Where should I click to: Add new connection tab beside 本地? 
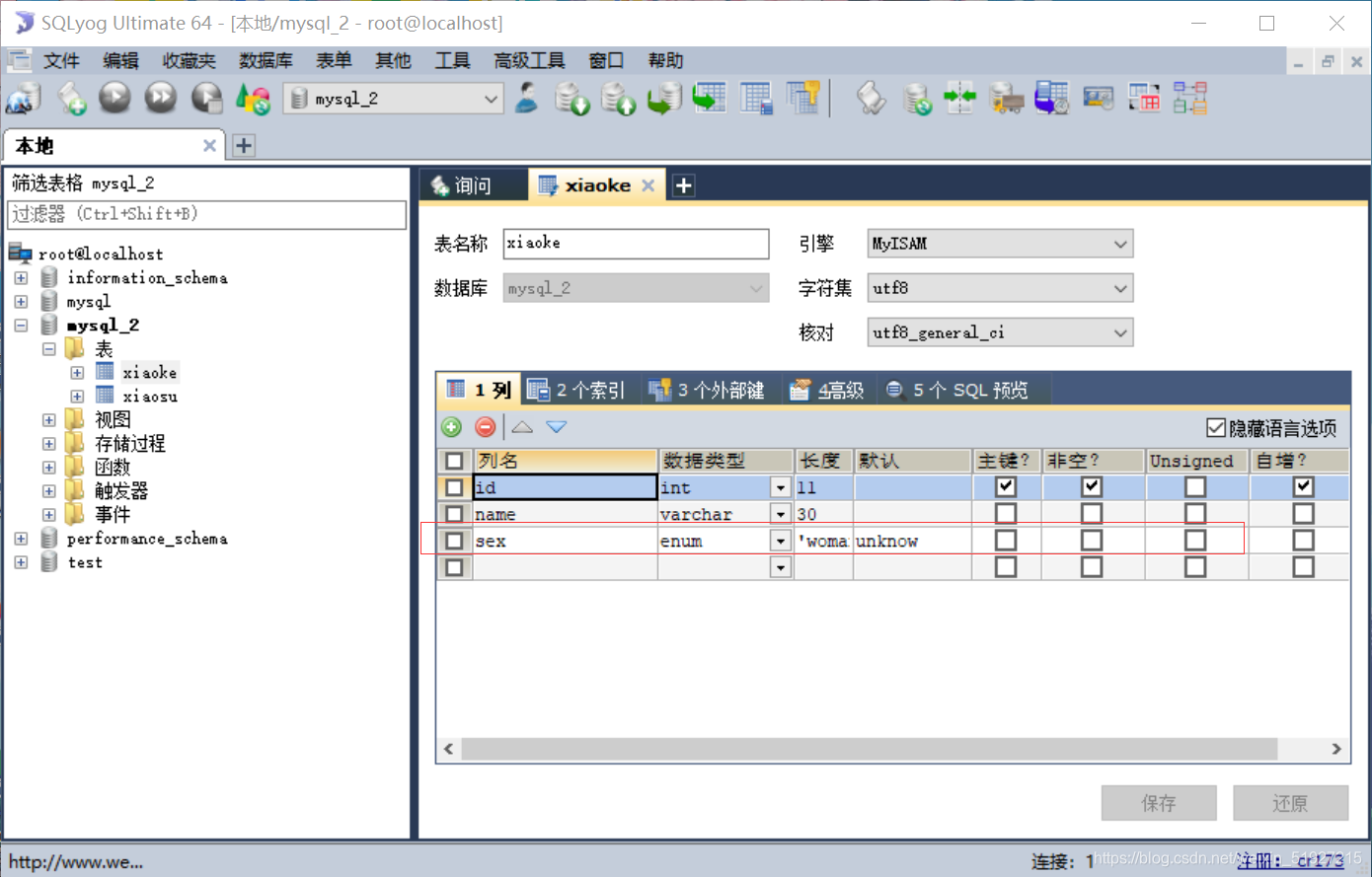tap(244, 146)
